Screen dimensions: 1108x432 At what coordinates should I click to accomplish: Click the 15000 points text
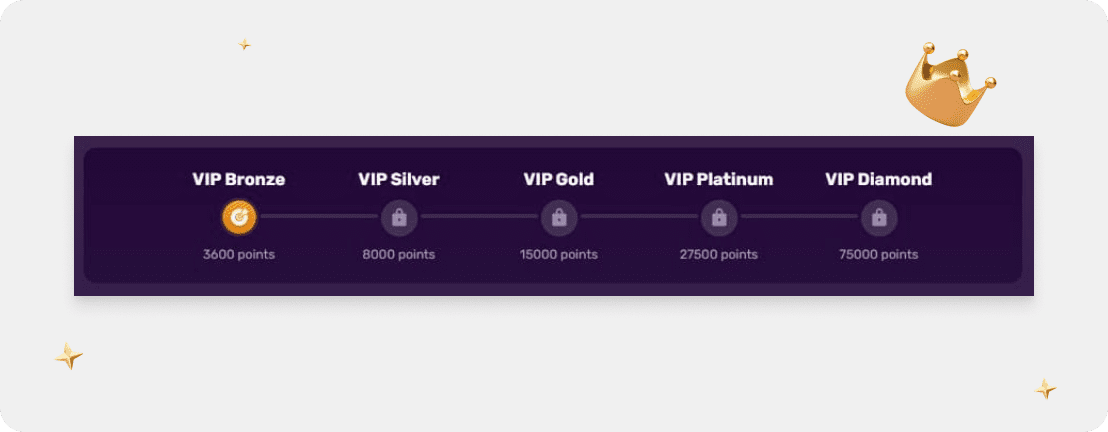559,254
